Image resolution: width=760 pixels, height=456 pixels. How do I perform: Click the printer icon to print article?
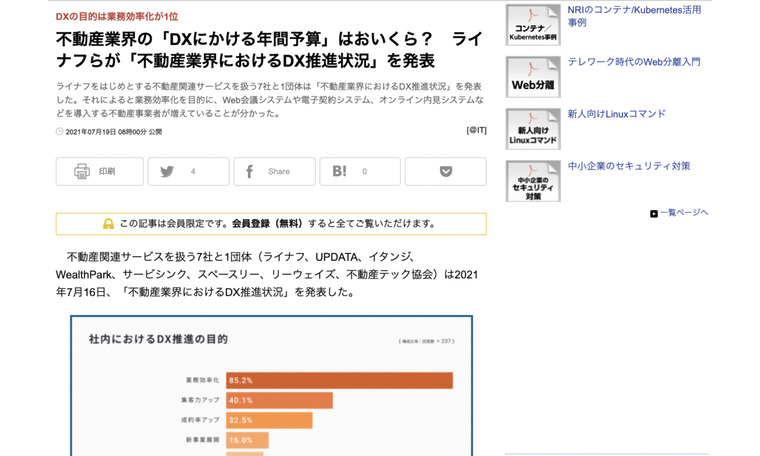point(82,172)
